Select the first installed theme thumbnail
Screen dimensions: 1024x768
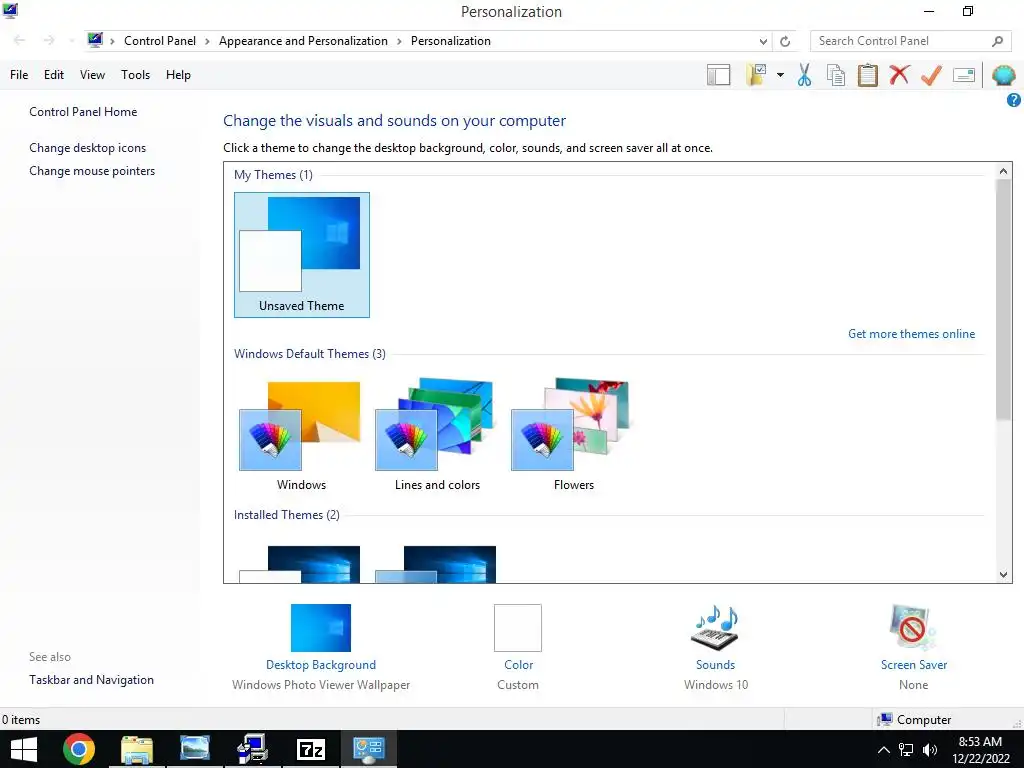click(x=300, y=564)
